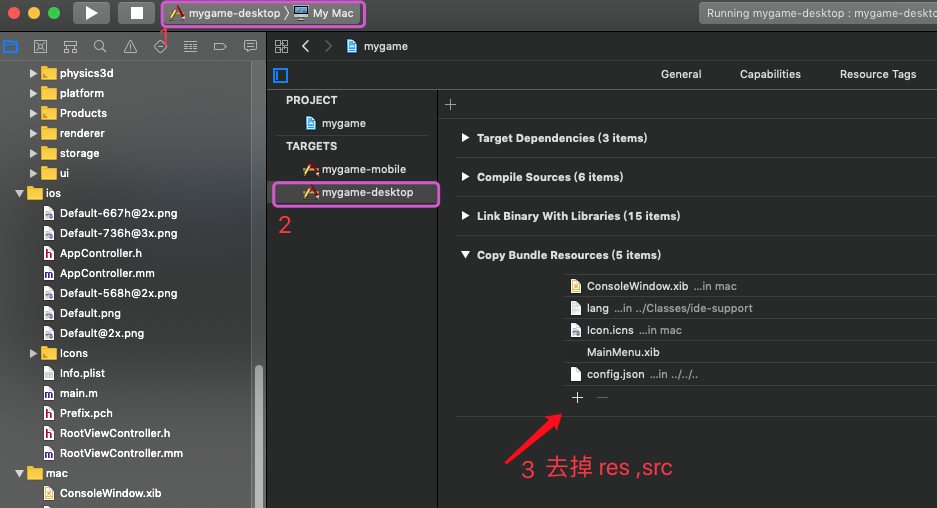Collapse the mac folder
The height and width of the screenshot is (508, 937).
(x=20, y=473)
